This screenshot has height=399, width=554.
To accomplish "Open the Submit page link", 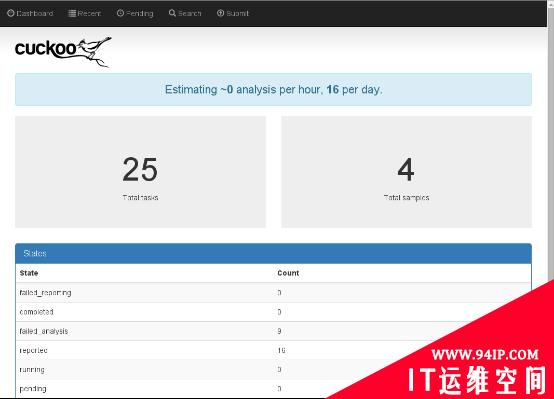I will 233,13.
